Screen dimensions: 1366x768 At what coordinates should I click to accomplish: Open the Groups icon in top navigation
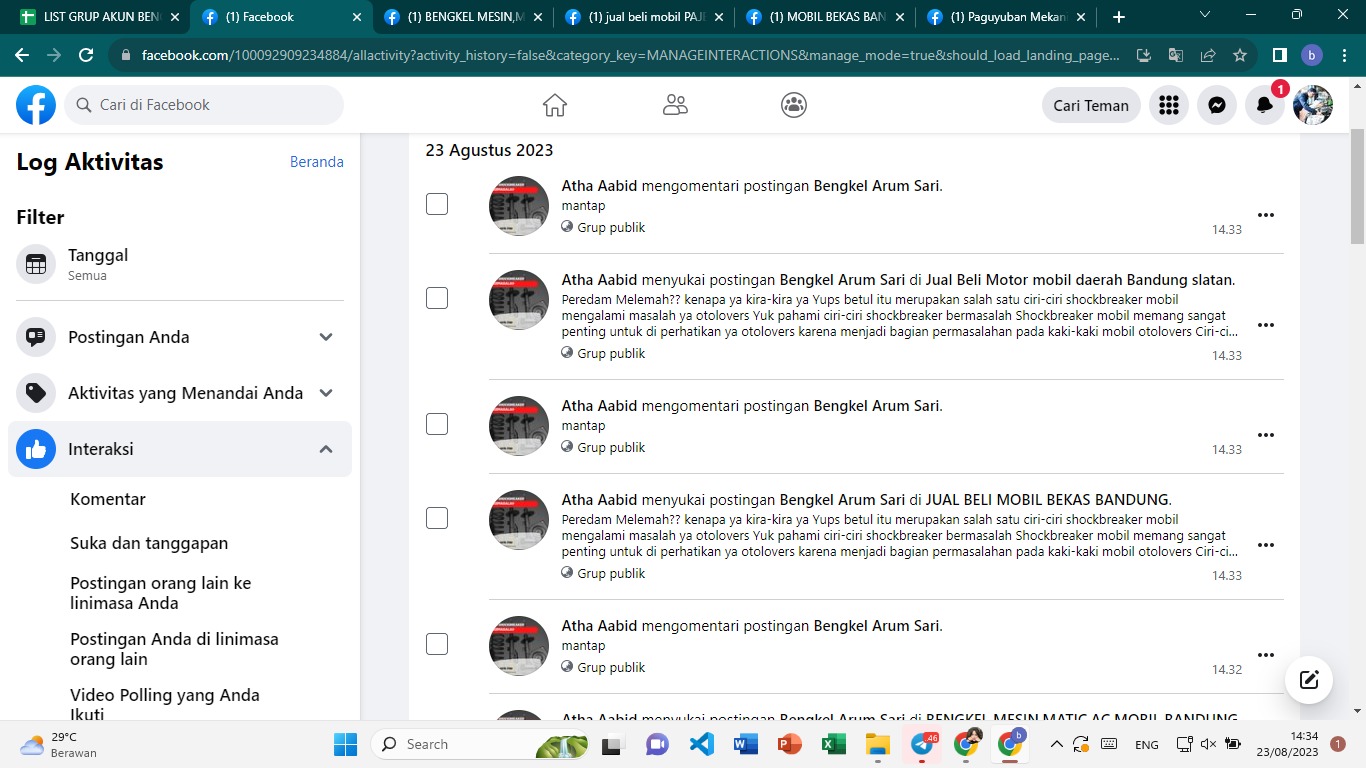click(x=794, y=105)
